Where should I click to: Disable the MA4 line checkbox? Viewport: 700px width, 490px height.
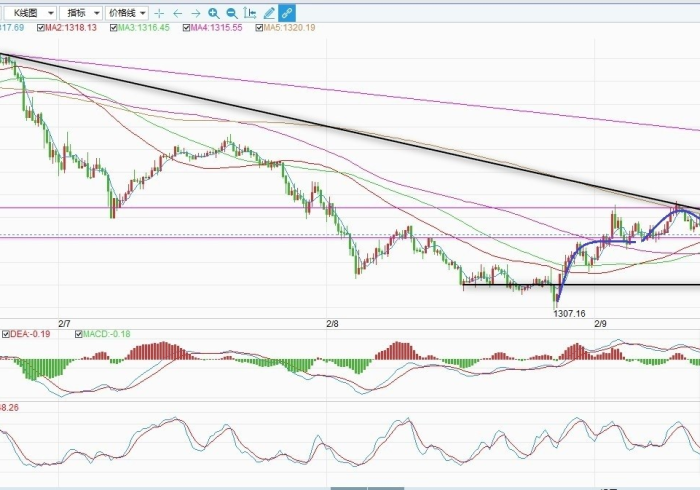pos(185,28)
